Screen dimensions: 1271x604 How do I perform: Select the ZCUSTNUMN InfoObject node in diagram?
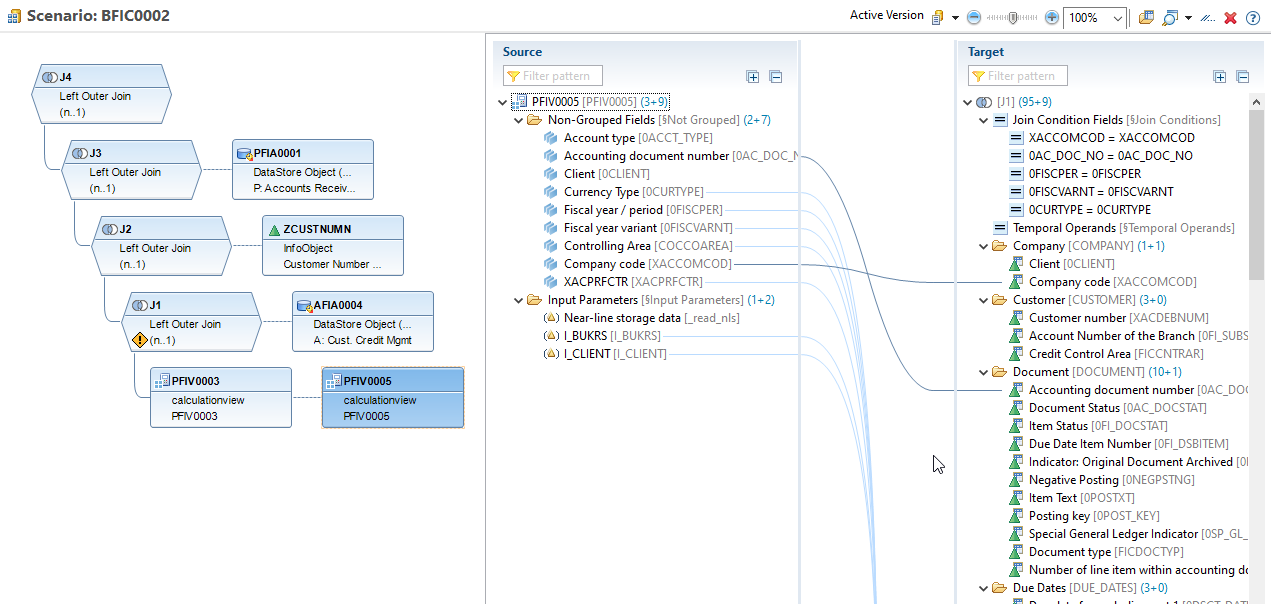[333, 246]
